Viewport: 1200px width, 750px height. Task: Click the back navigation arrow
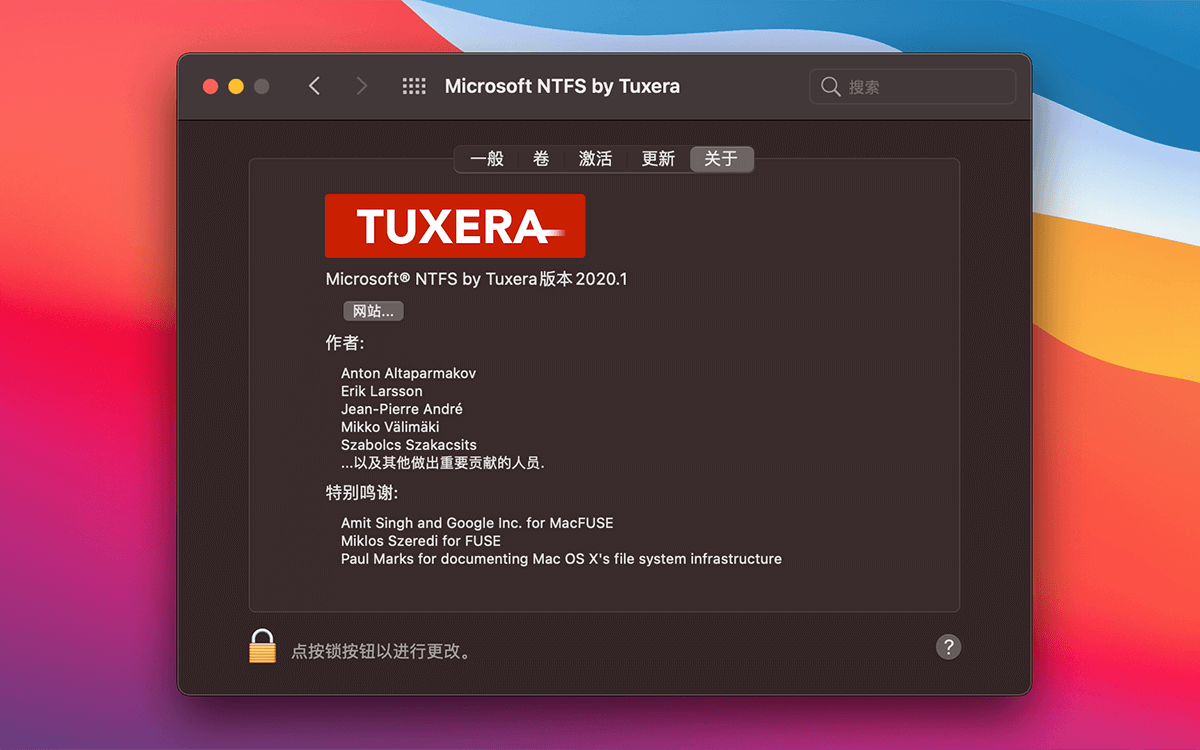coord(314,86)
